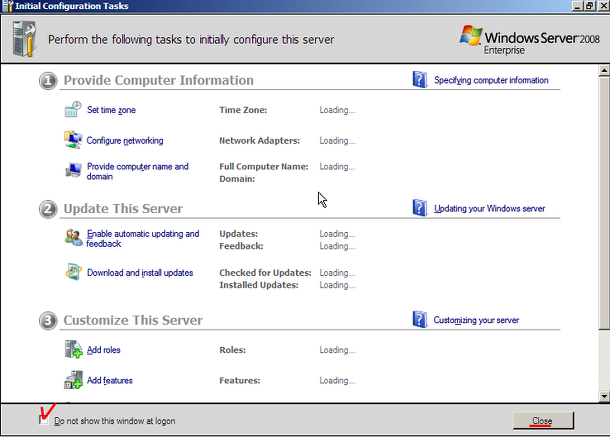Click the scrollbar up arrow

[x=604, y=70]
